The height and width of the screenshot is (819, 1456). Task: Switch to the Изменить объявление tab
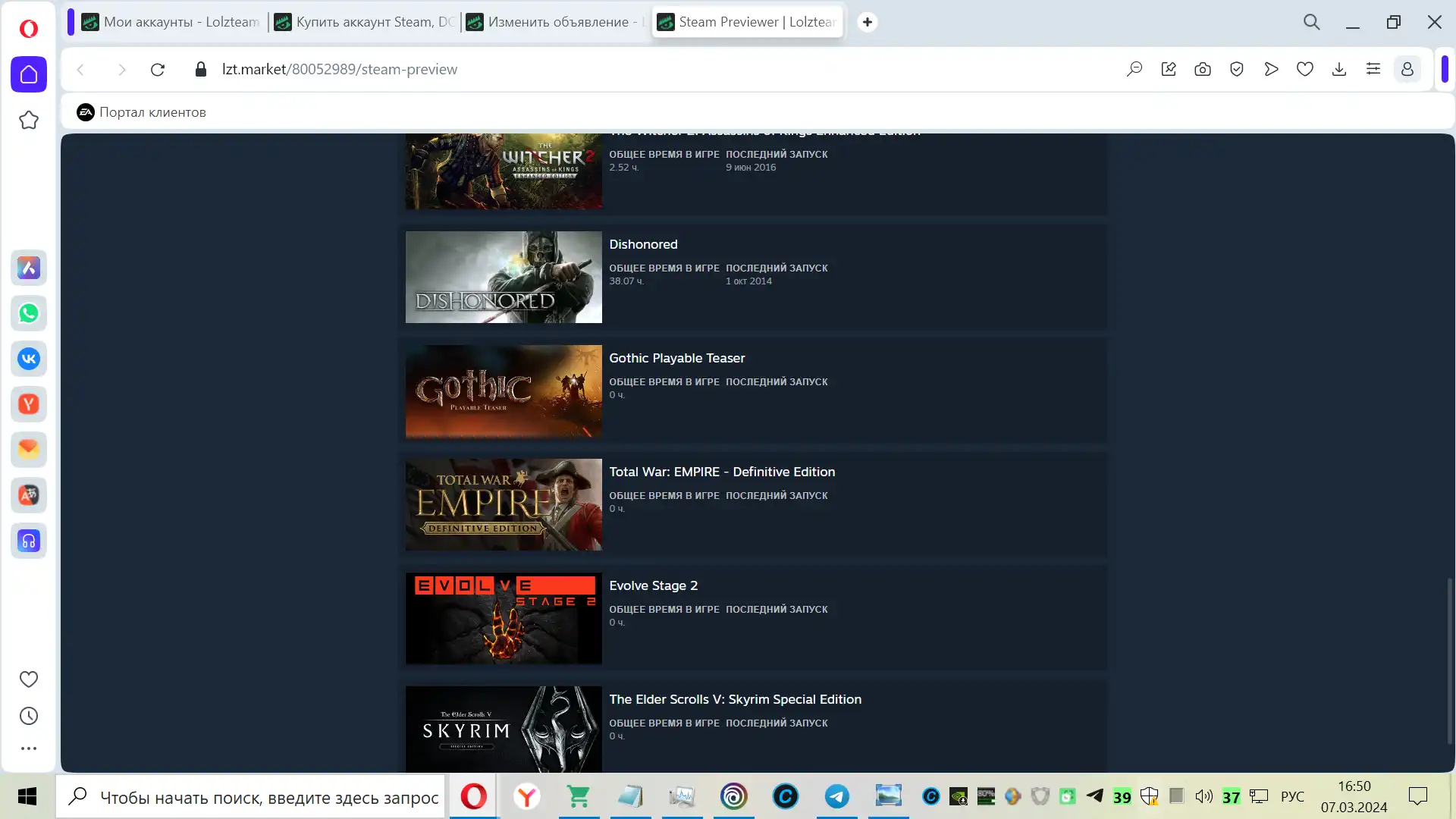pyautogui.click(x=557, y=22)
